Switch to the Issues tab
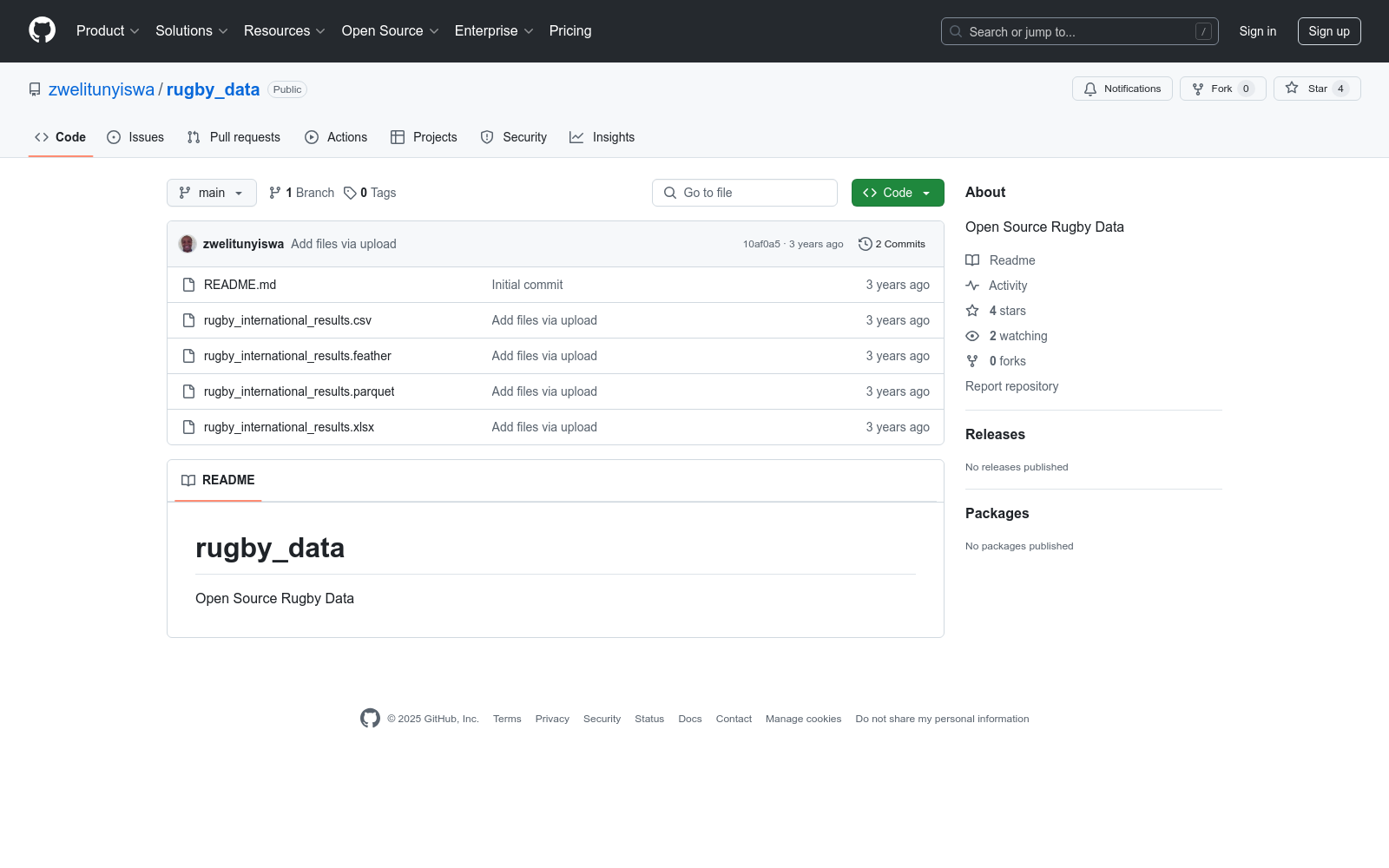 coord(135,137)
